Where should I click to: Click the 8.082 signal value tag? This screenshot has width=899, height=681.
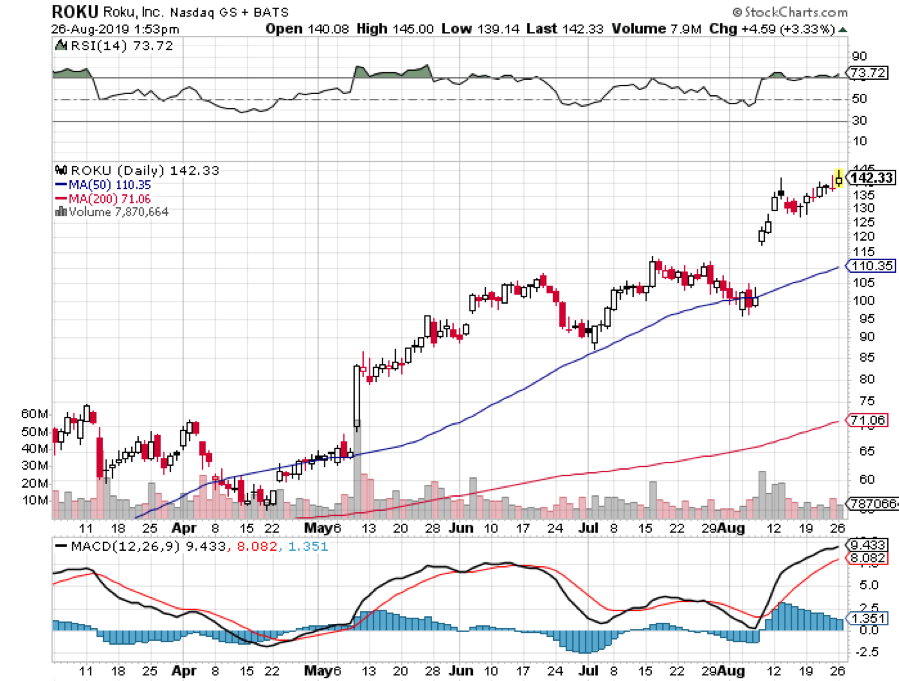867,558
